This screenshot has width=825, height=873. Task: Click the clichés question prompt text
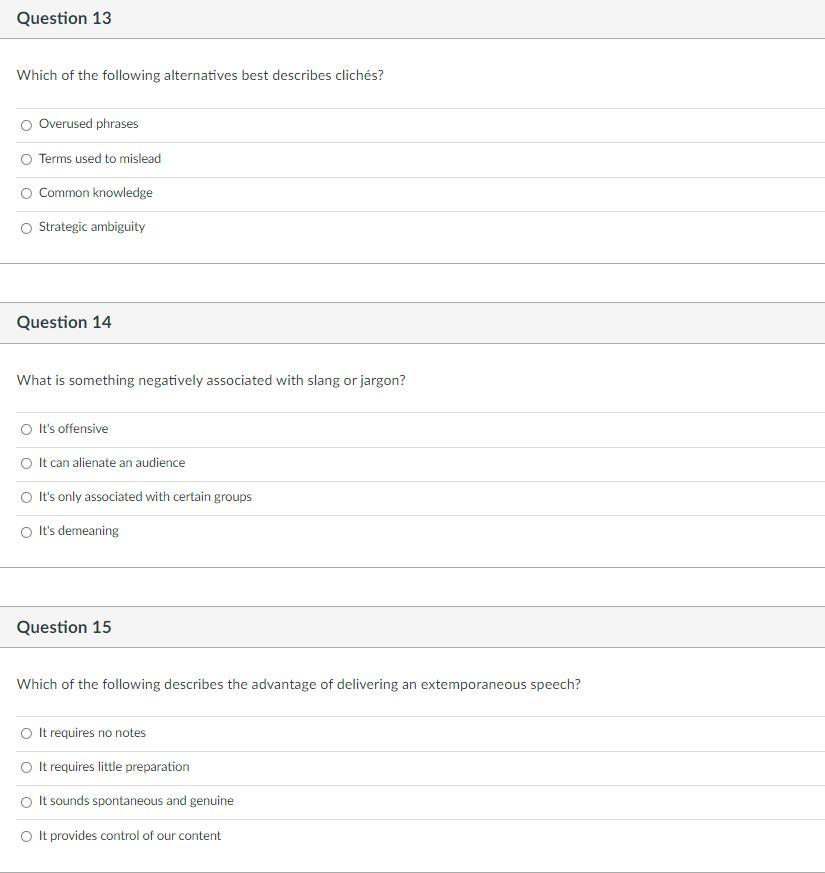click(201, 75)
